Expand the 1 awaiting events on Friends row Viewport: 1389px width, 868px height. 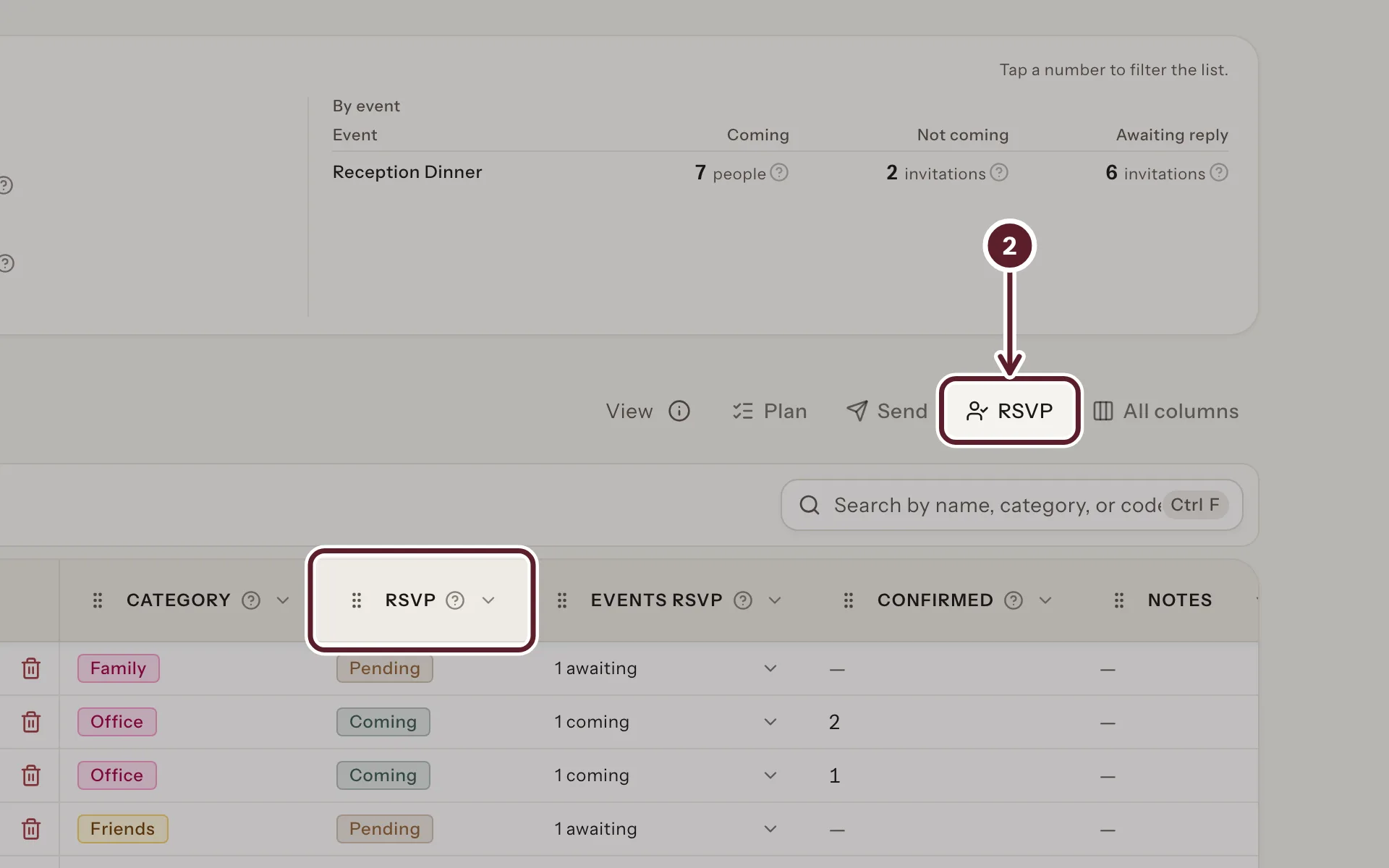(770, 829)
